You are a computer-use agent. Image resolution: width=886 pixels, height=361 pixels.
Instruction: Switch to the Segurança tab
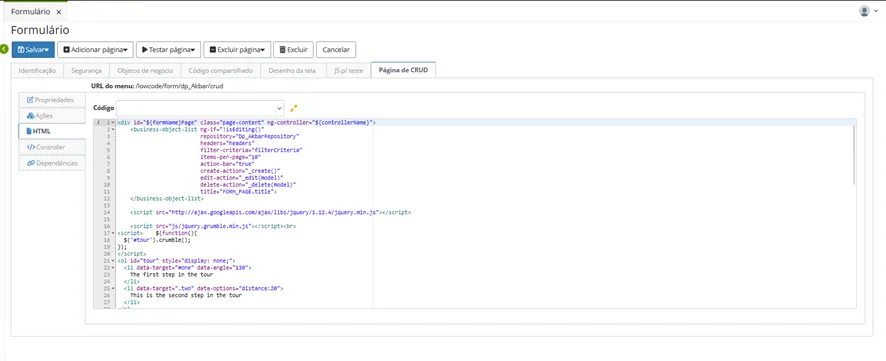coord(86,71)
